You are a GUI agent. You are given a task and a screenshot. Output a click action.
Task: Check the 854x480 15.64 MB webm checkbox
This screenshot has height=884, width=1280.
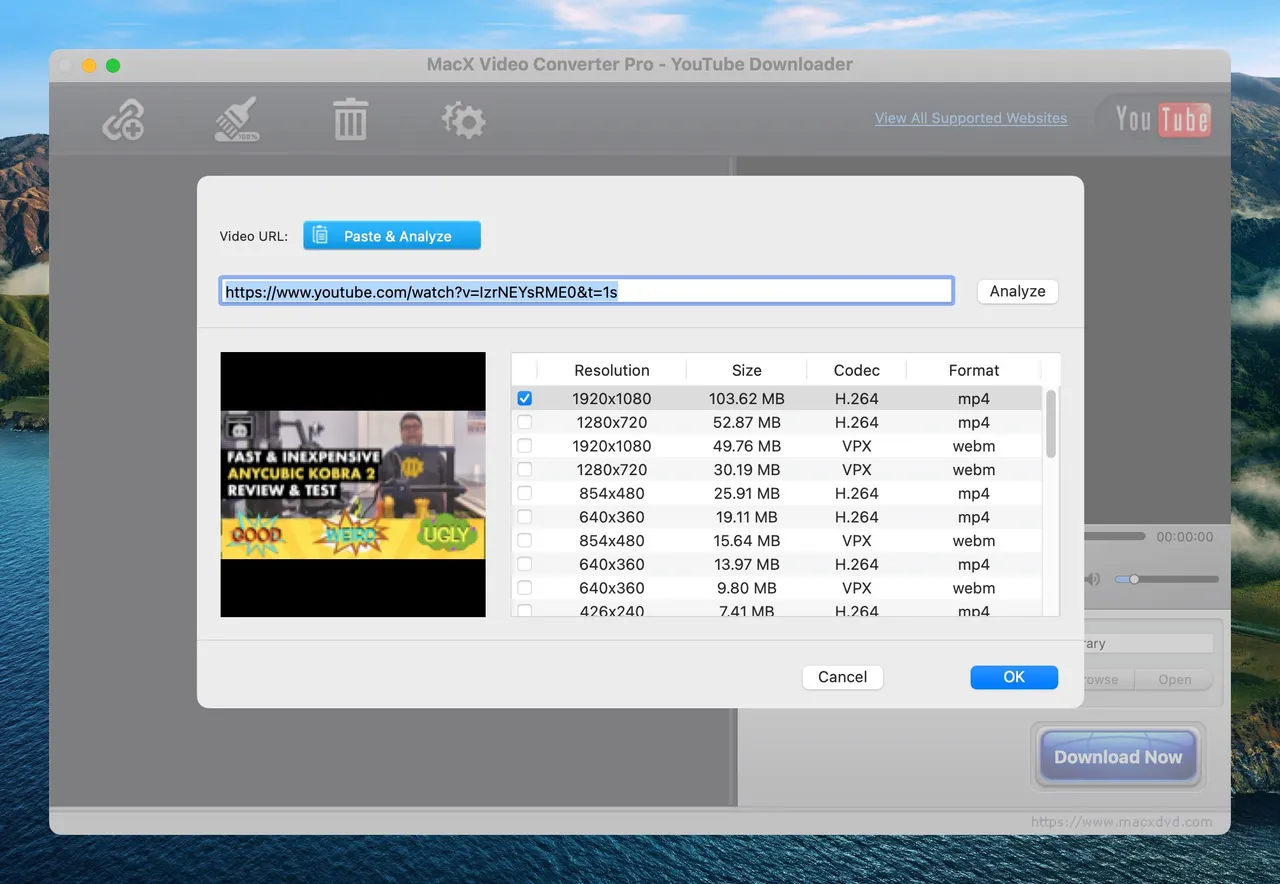(524, 540)
